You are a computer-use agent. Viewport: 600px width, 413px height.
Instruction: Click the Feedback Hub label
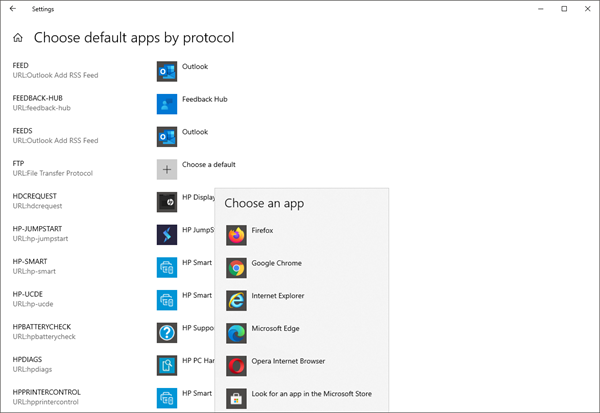tap(205, 99)
